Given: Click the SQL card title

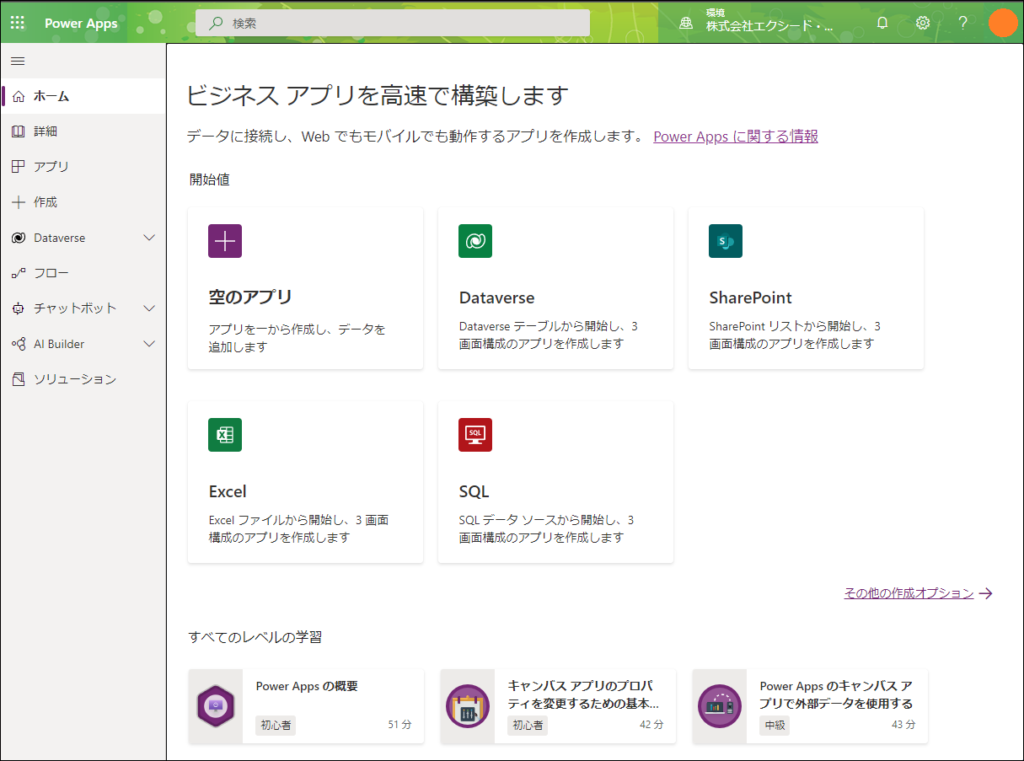Looking at the screenshot, I should [473, 491].
